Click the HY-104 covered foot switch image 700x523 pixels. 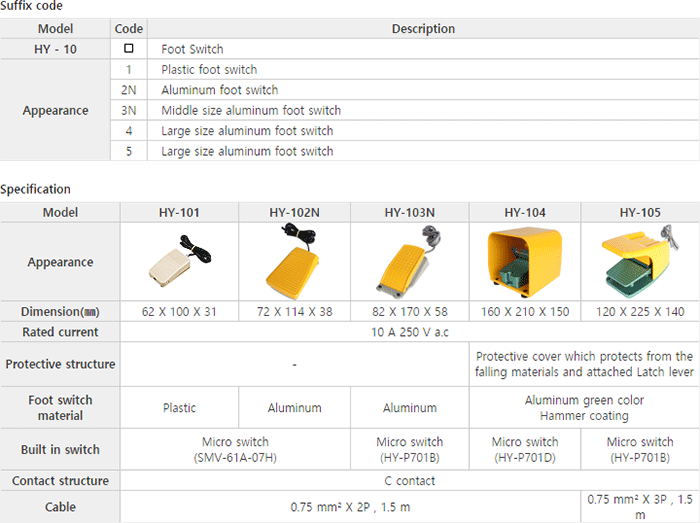(x=524, y=262)
